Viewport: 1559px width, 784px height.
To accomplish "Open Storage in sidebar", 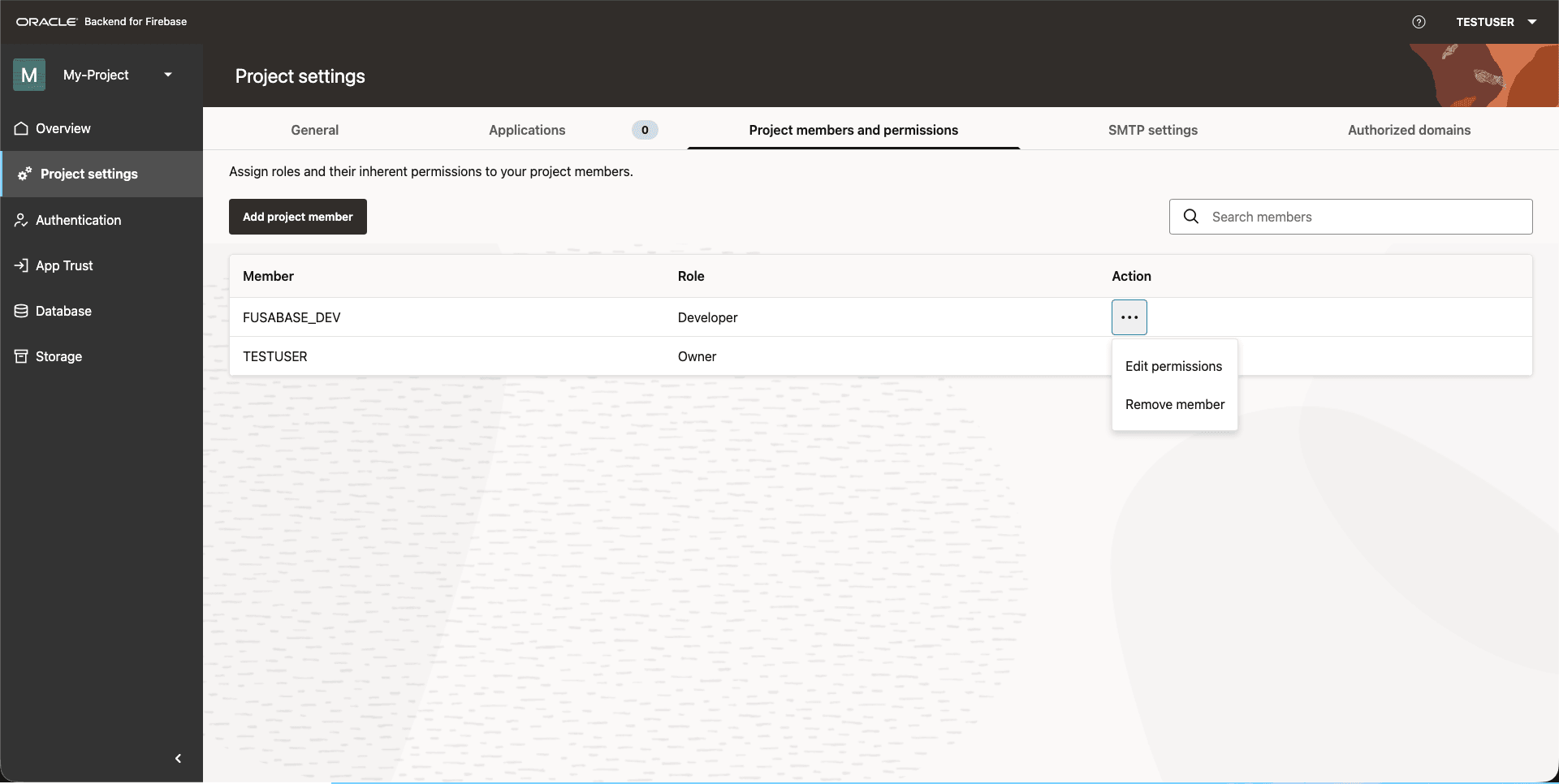I will click(x=101, y=356).
